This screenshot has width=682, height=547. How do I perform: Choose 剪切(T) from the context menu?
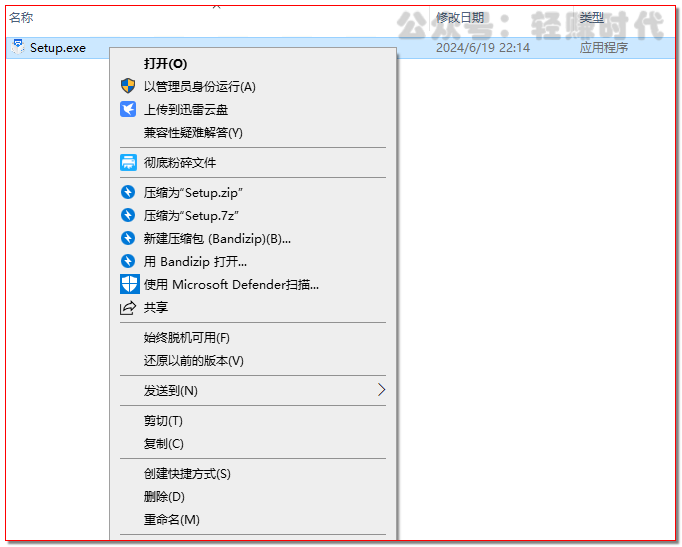[163, 421]
